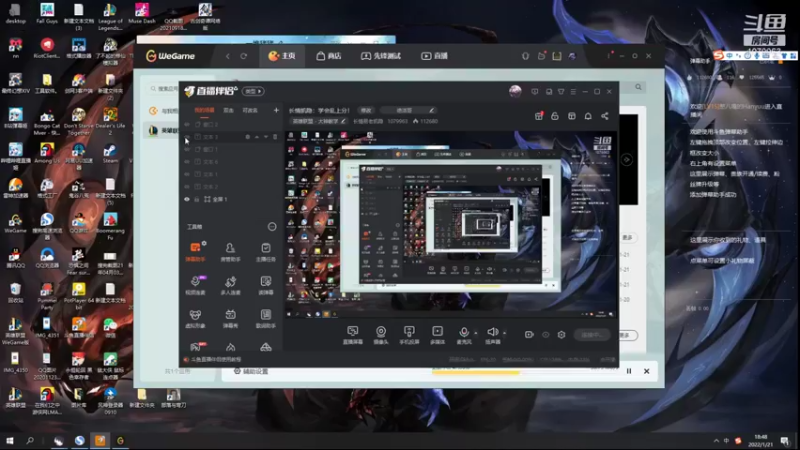Click the yellow WeGame download progress bar

tap(476, 373)
